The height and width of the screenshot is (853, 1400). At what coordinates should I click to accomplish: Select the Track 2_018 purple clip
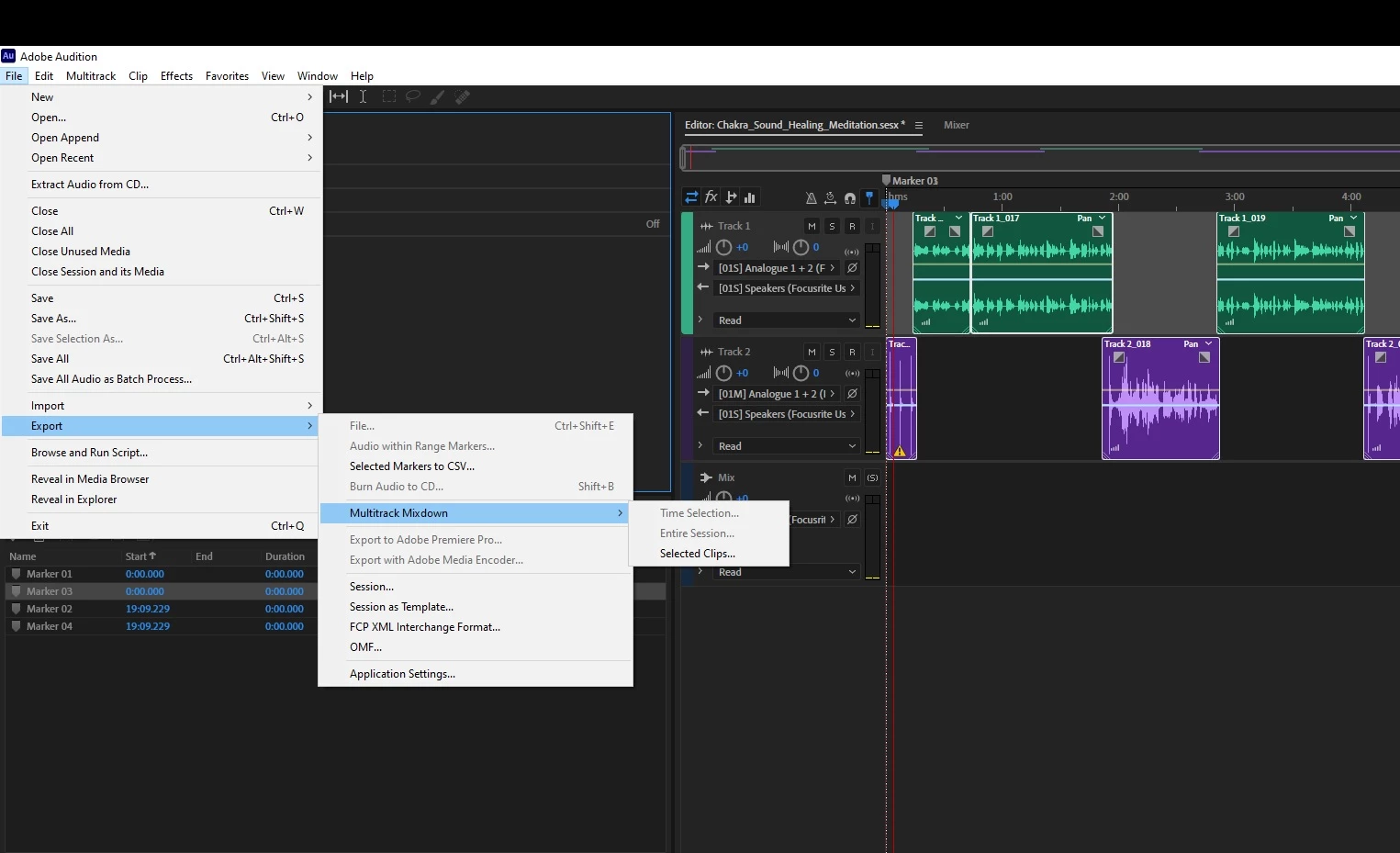(x=1160, y=398)
